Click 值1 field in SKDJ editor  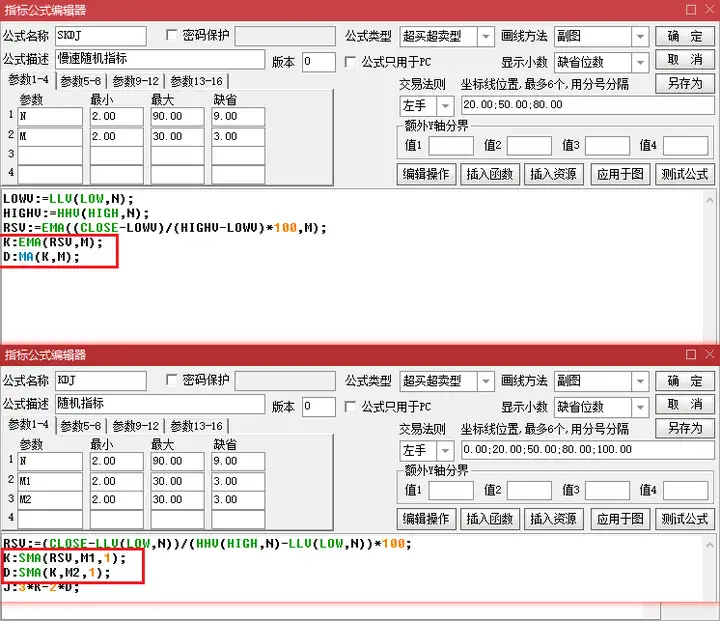[451, 146]
